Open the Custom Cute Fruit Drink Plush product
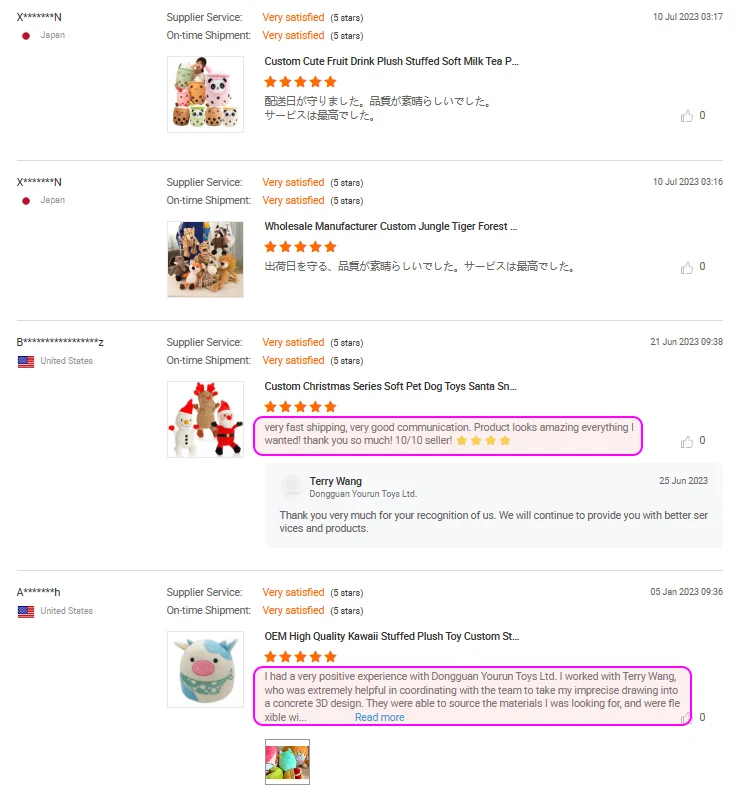 tap(391, 61)
